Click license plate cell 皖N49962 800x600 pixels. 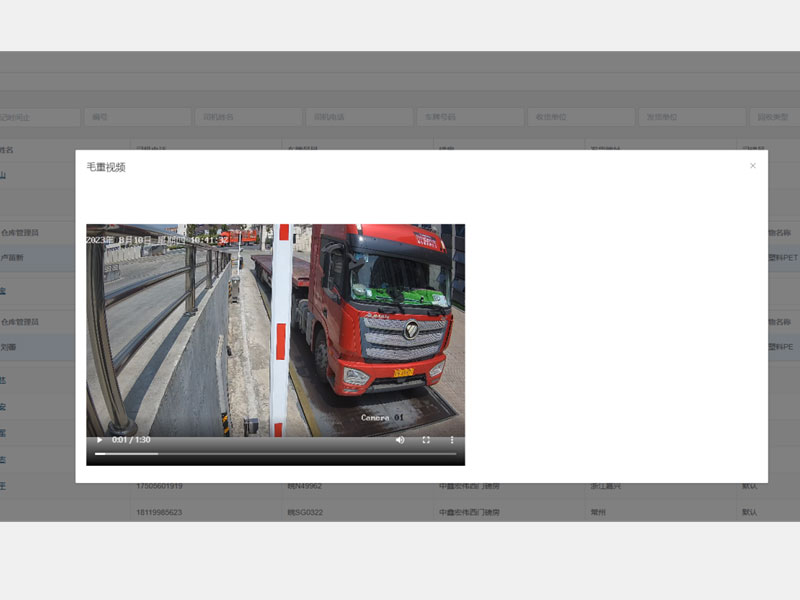306,487
